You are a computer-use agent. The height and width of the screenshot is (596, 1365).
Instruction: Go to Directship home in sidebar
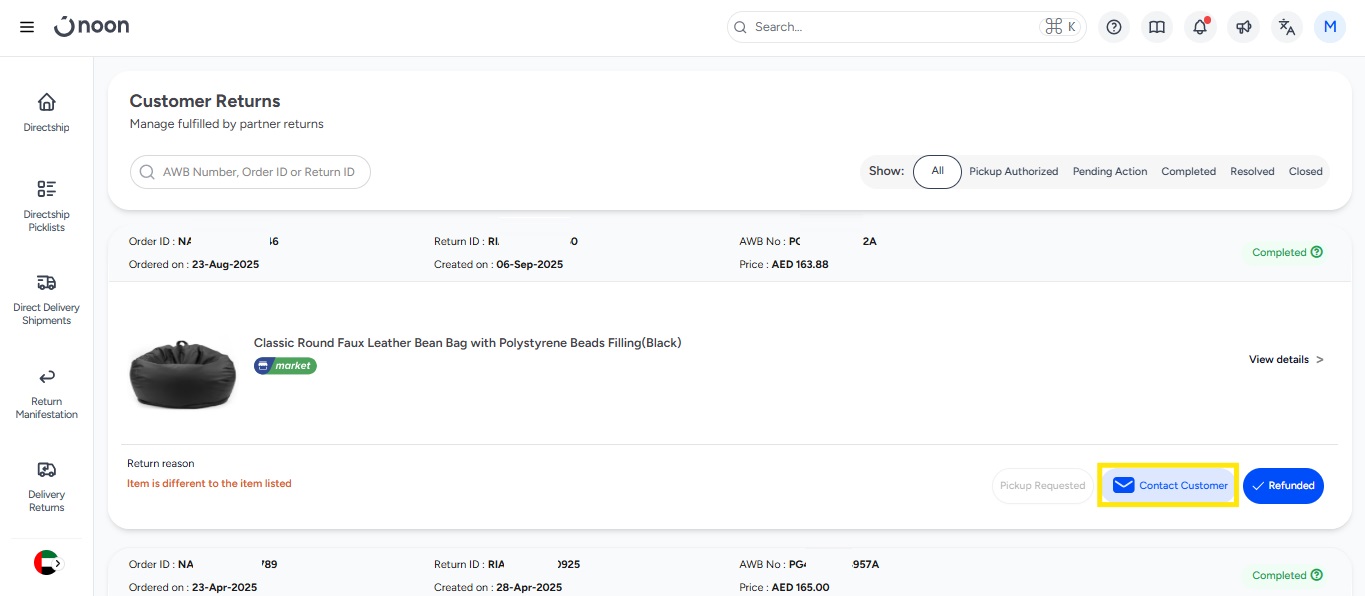(x=46, y=112)
